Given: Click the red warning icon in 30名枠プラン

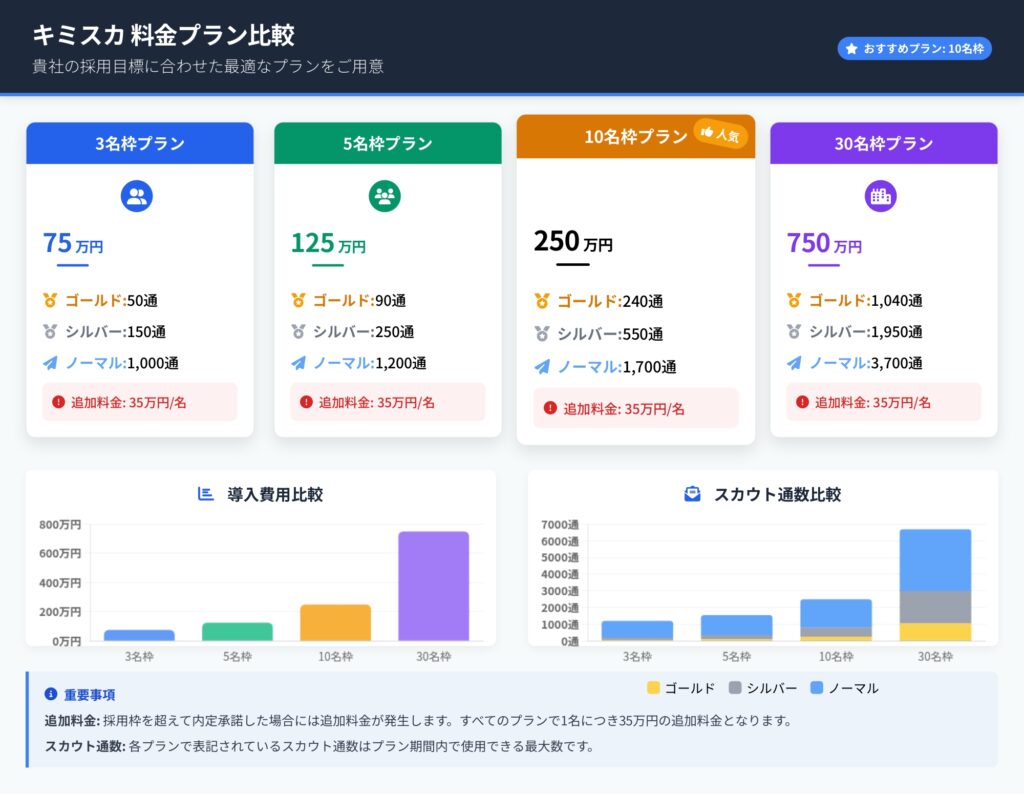Looking at the screenshot, I should coord(802,402).
